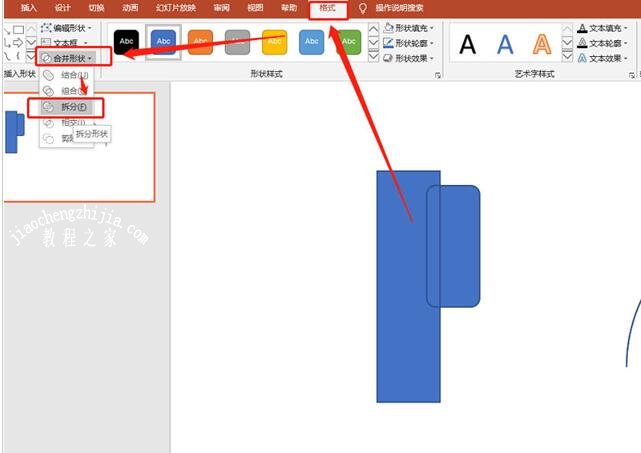
Task: Move down one row in the shapes gallery
Action: [x=31, y=43]
